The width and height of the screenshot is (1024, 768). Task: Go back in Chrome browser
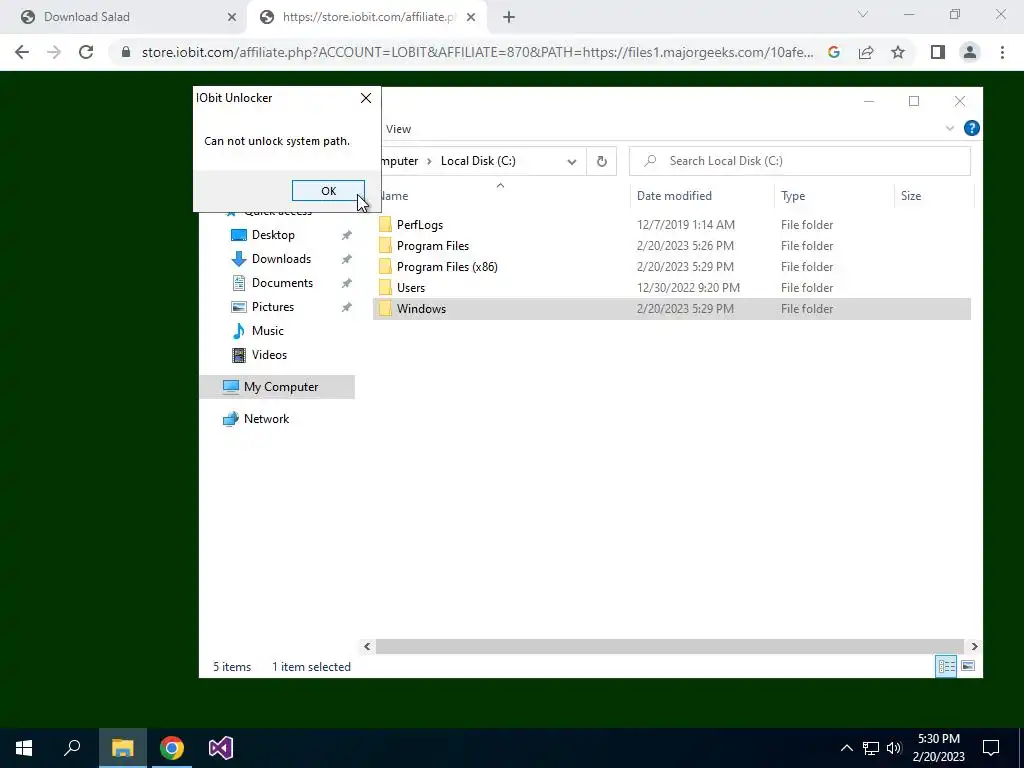point(22,52)
